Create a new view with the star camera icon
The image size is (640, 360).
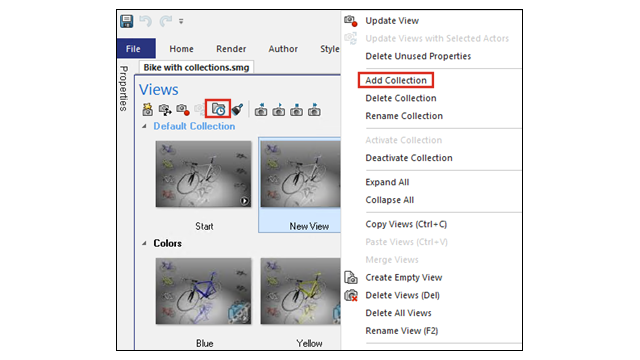pos(147,109)
